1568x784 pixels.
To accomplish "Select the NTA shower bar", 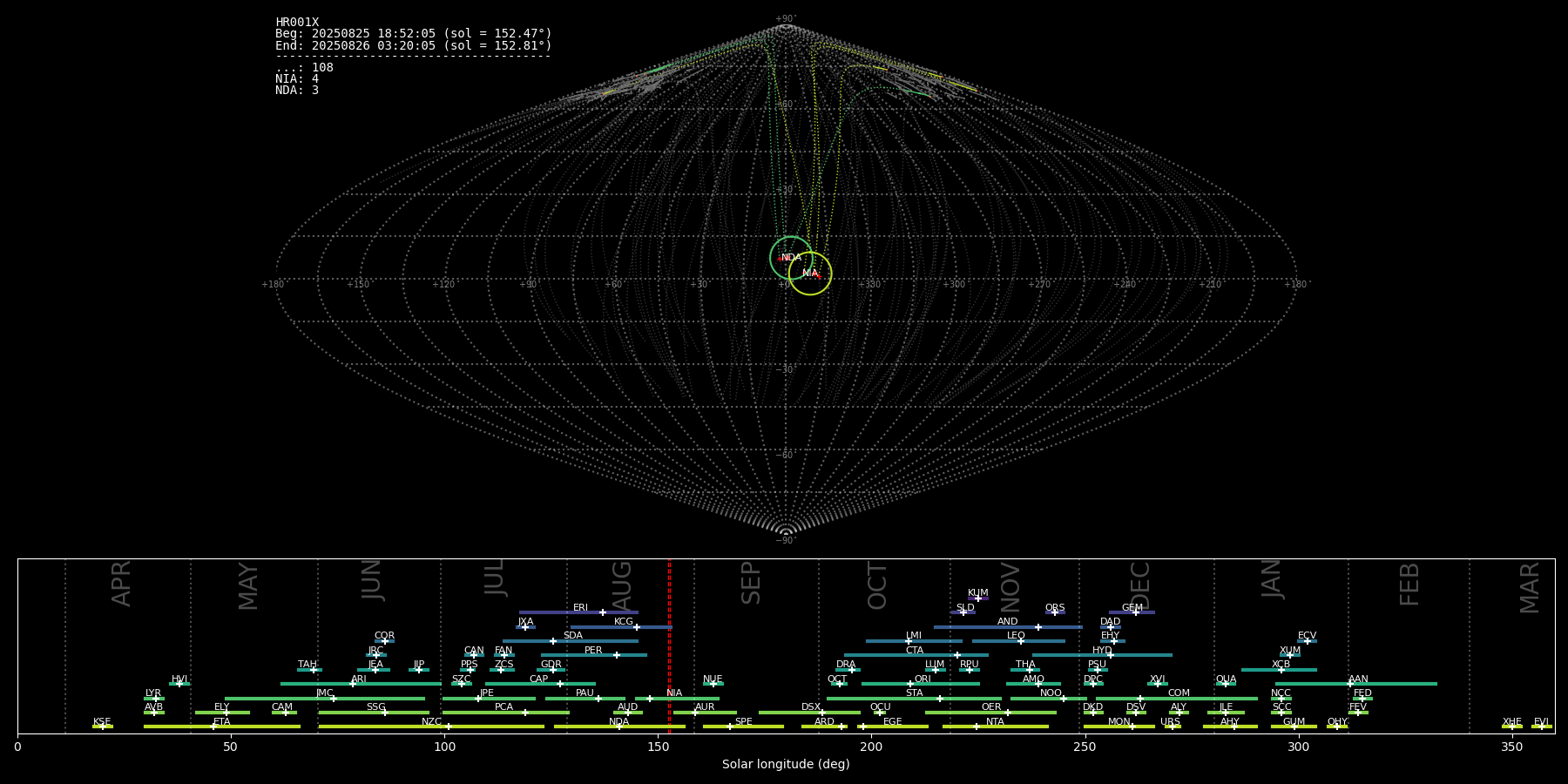I will pos(996,727).
